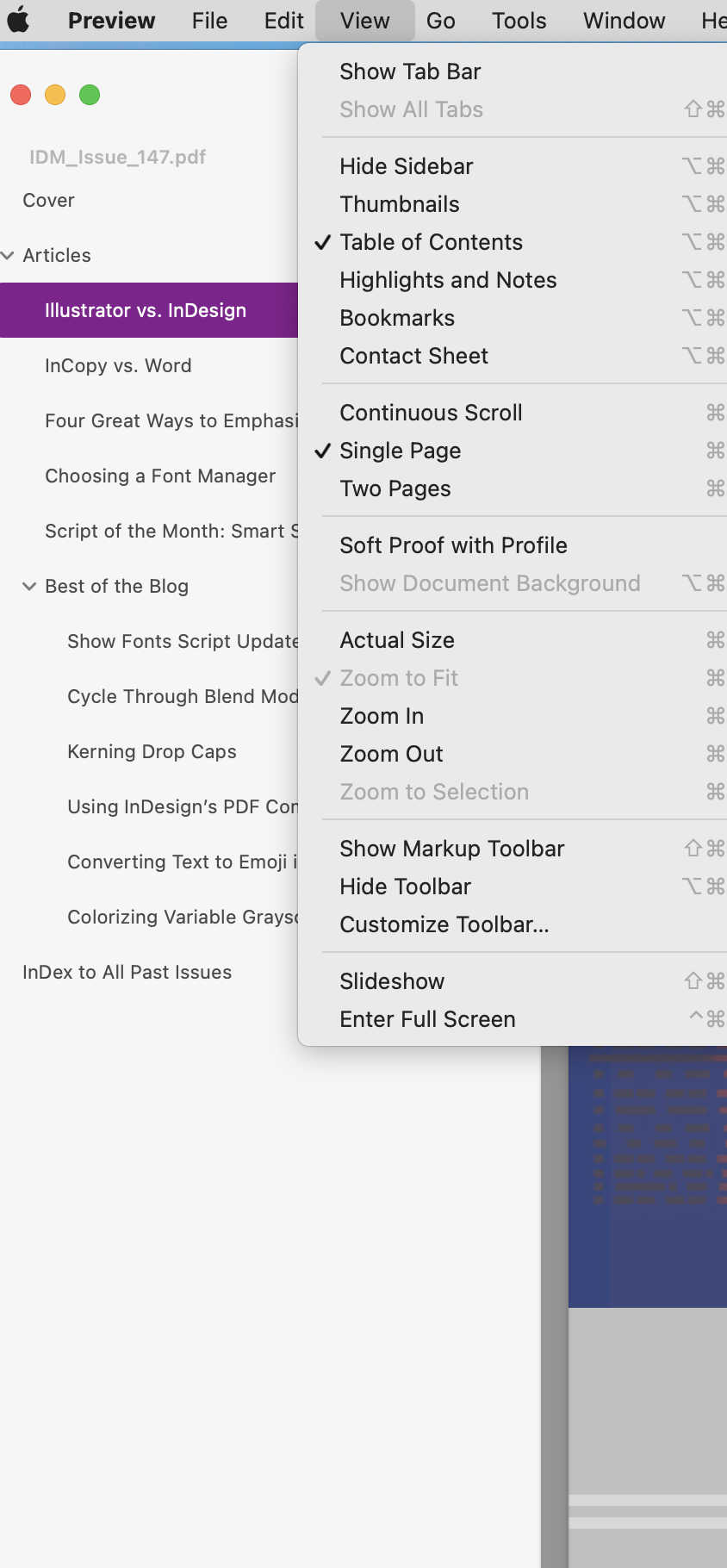
Task: Open the Window menu
Action: (x=623, y=20)
